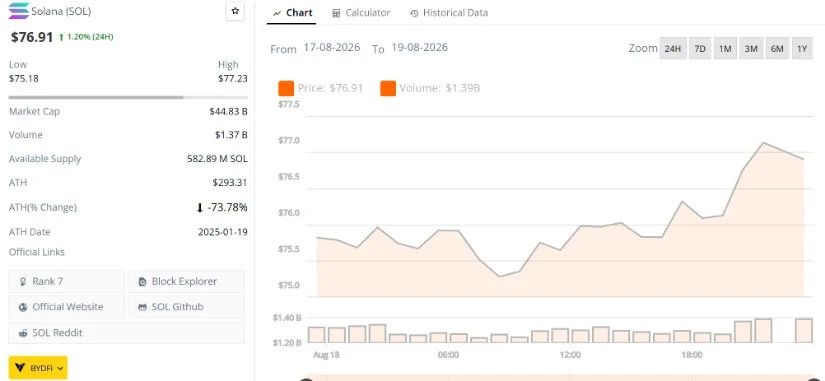Click the BYDFi logo icon
This screenshot has width=825, height=381.
21,368
